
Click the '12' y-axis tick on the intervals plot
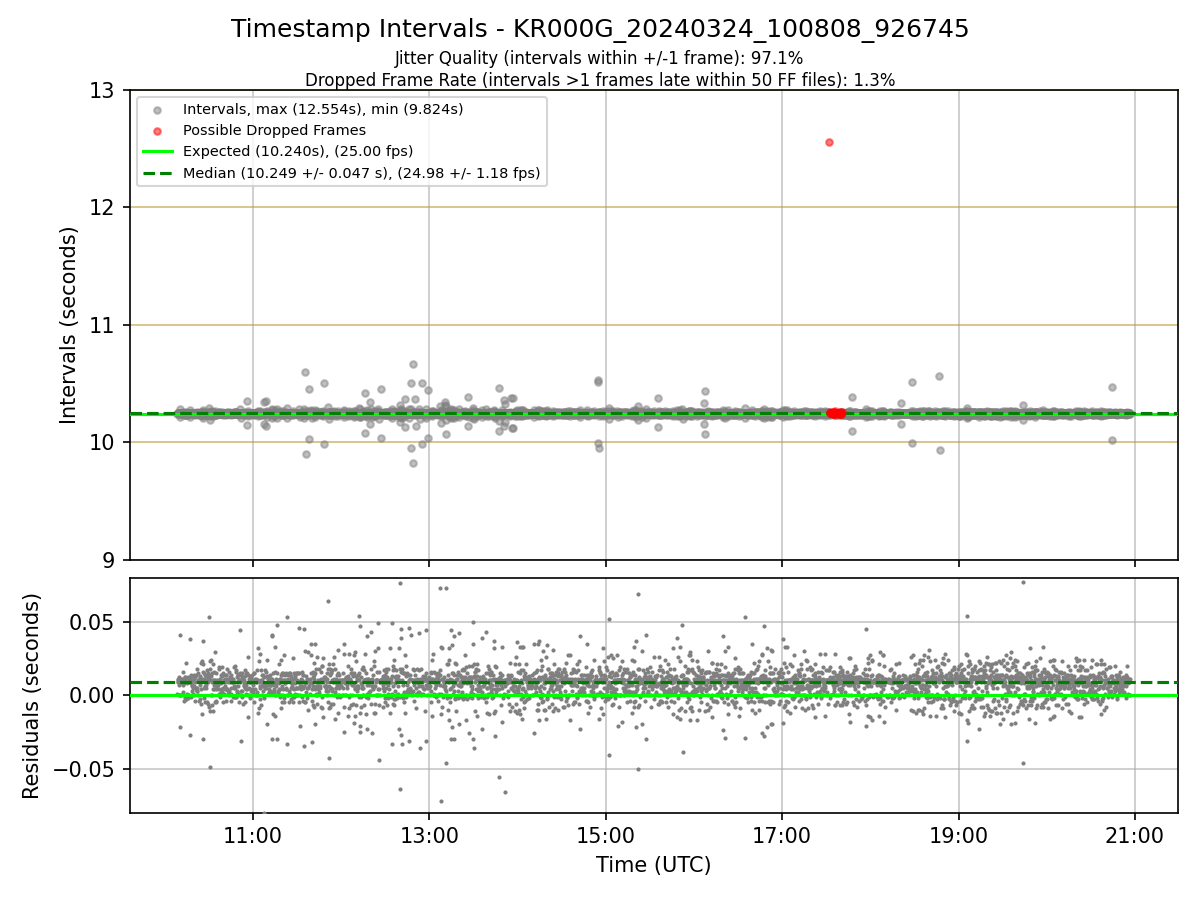pos(103,208)
